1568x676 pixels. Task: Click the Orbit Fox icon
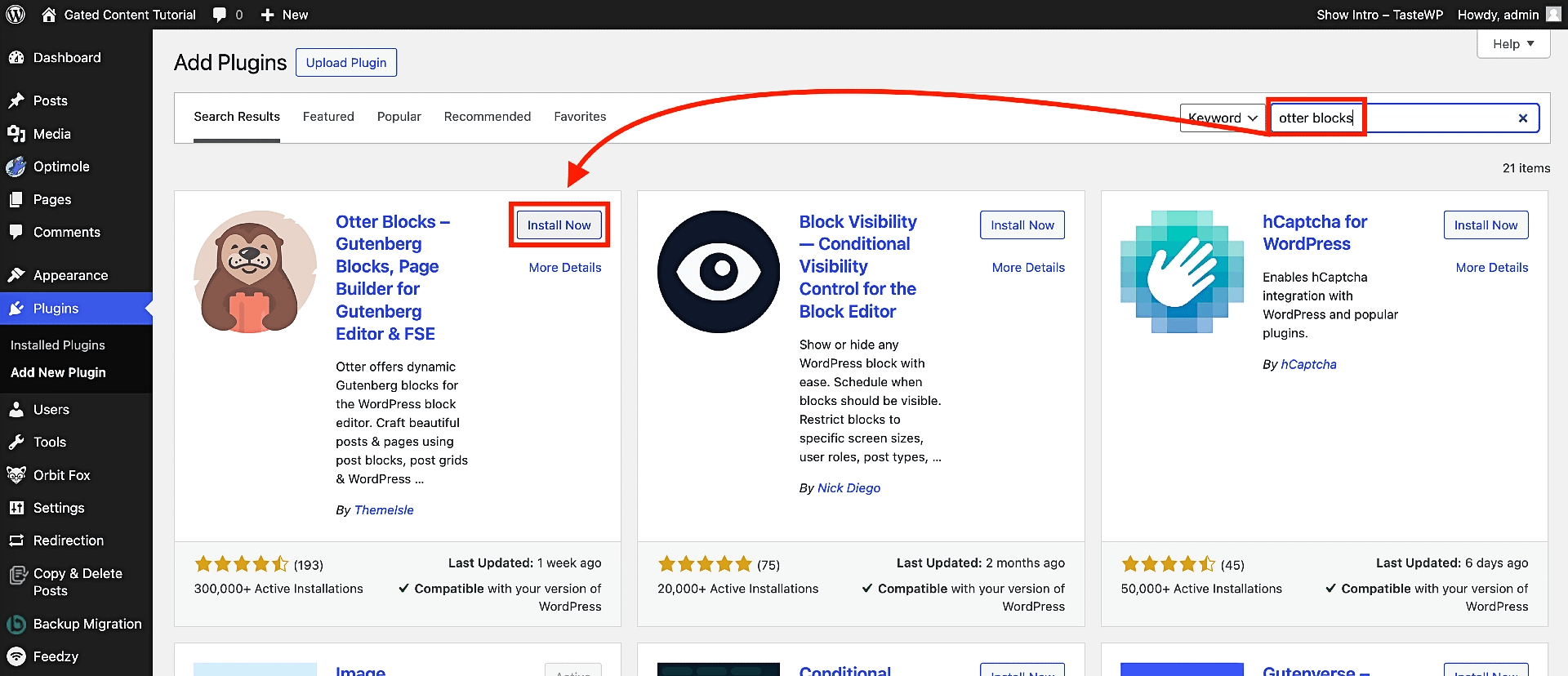pos(16,474)
